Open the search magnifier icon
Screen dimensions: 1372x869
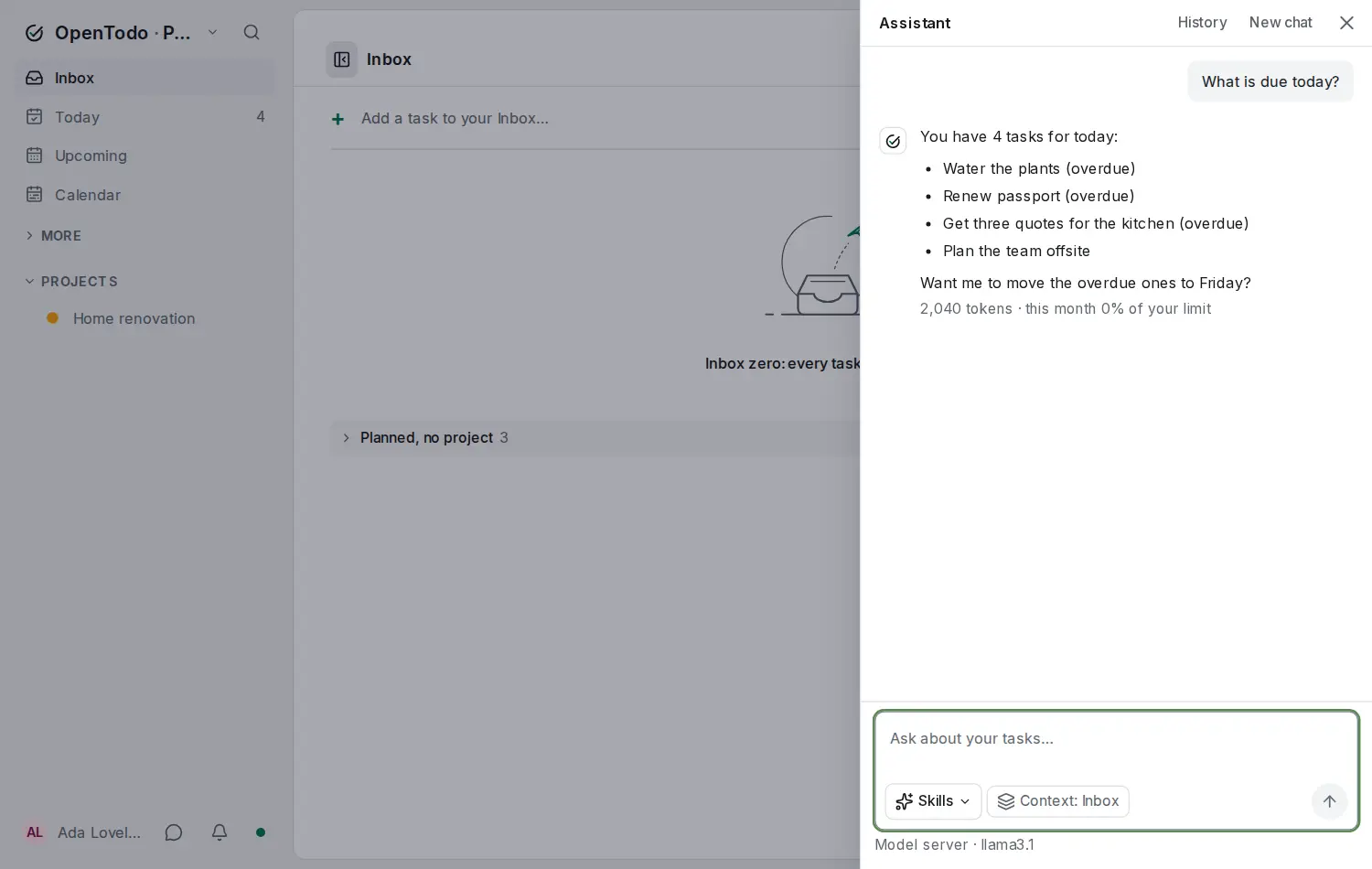click(252, 32)
